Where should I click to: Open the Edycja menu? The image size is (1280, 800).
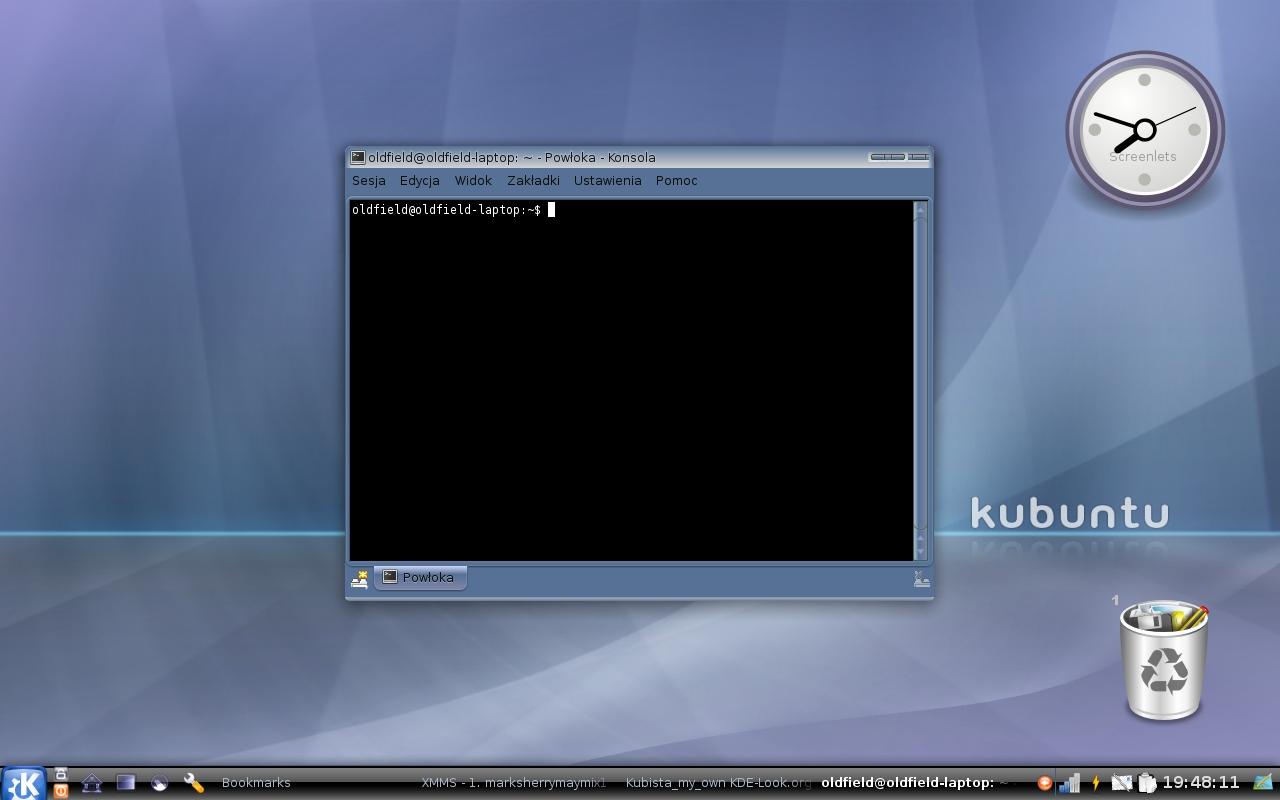point(420,181)
